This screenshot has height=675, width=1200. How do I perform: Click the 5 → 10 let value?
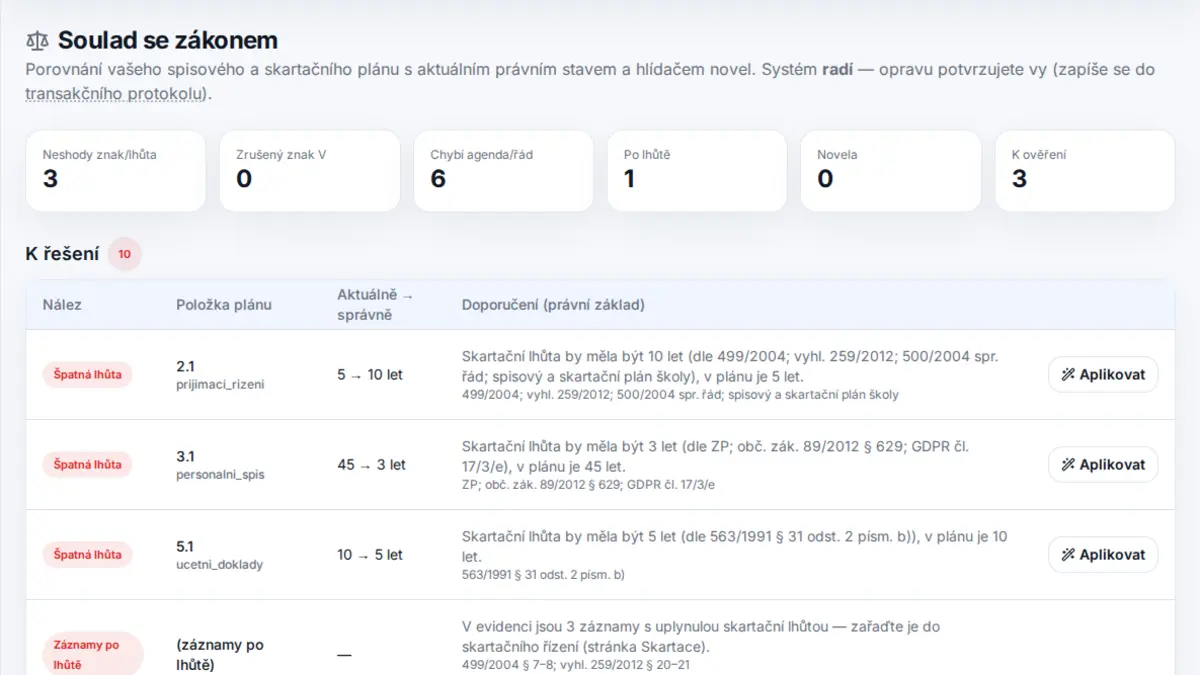coord(370,375)
